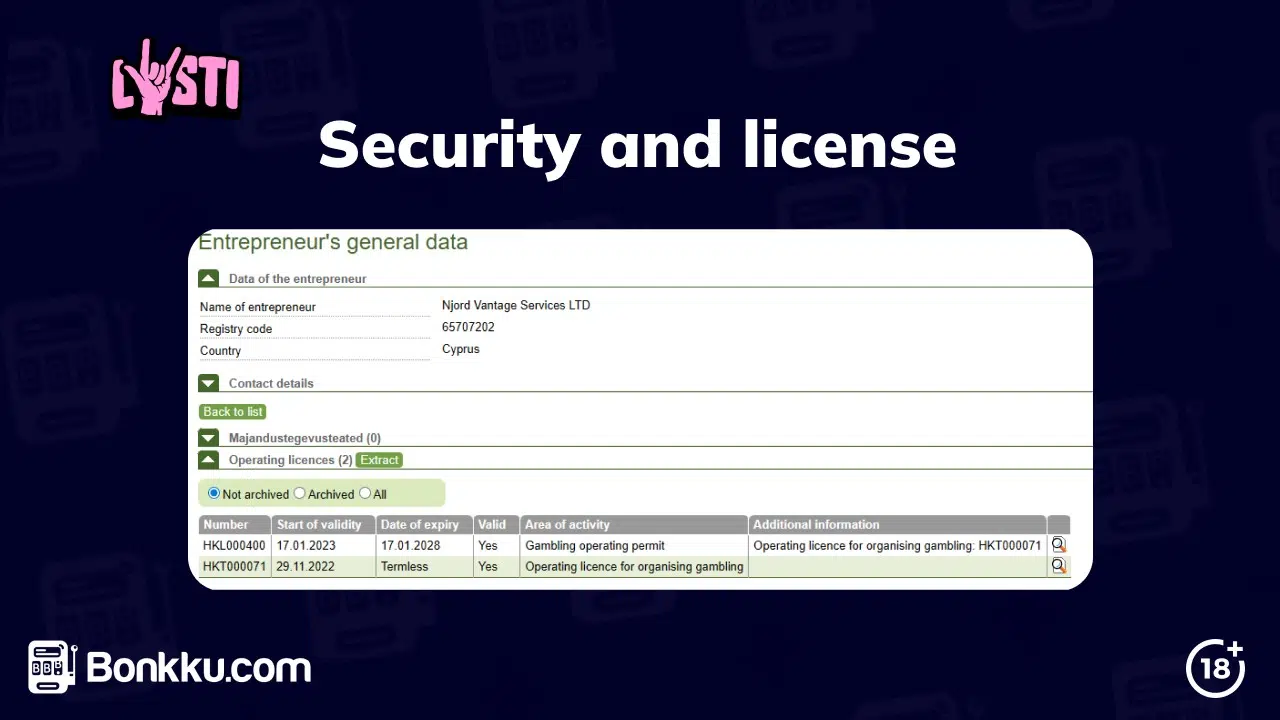
Task: Select the Not archived radio button
Action: point(213,493)
